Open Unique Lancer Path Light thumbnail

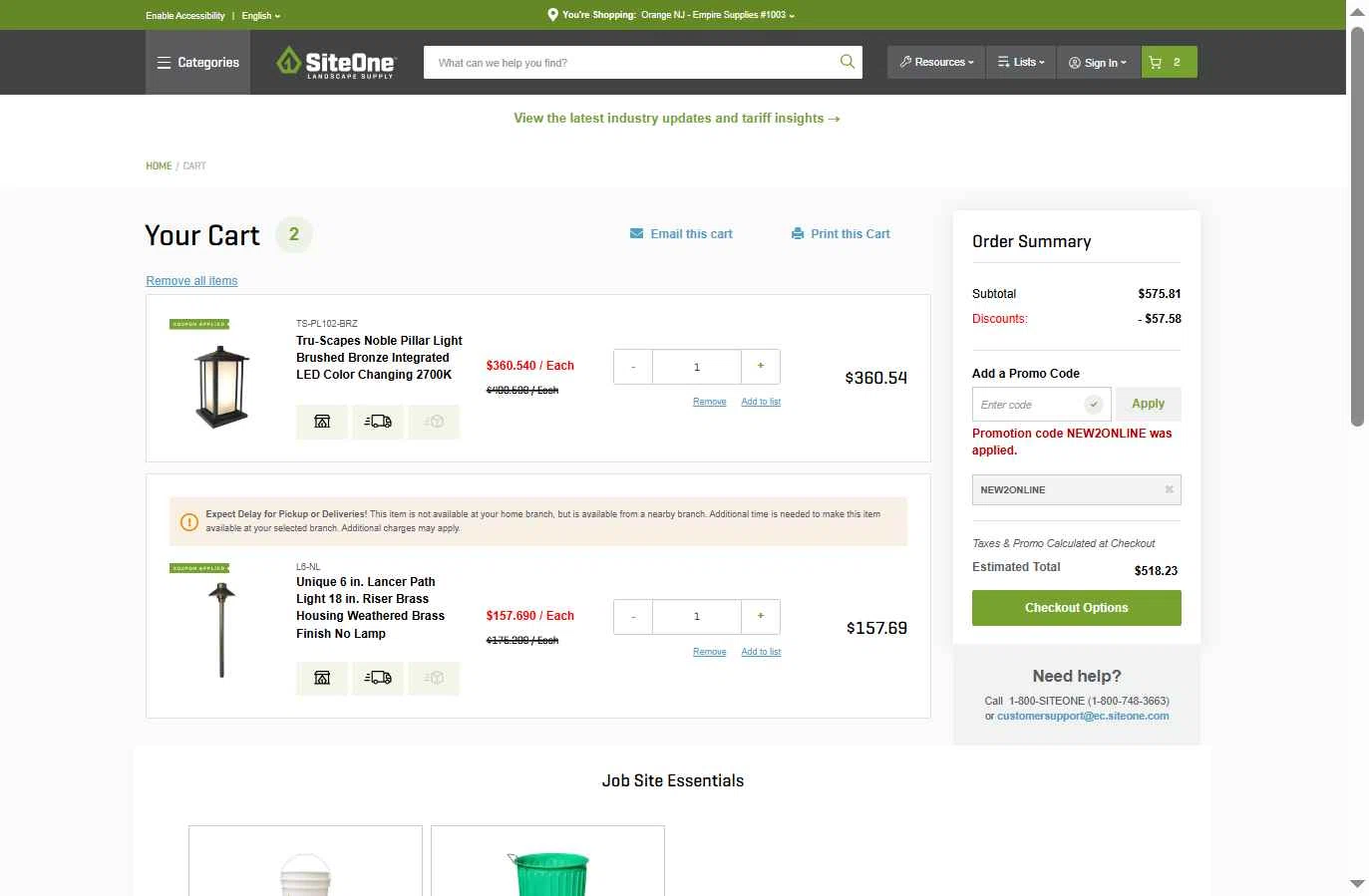(x=222, y=631)
